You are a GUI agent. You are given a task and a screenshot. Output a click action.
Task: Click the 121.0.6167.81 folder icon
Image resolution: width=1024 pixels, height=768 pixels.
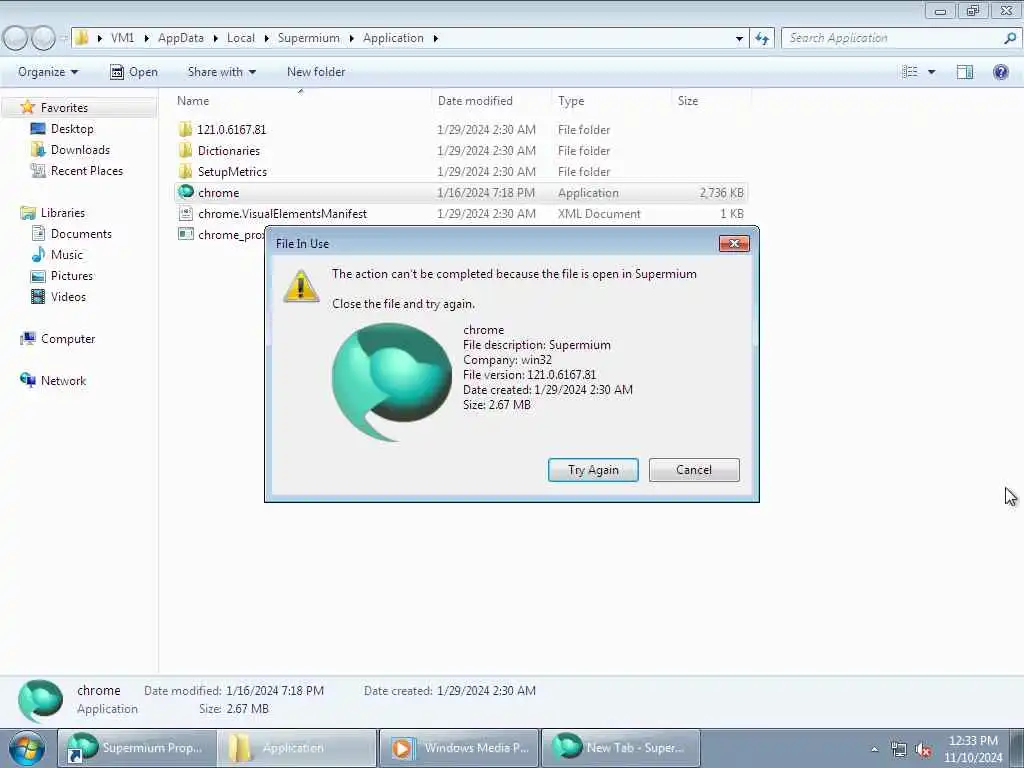pos(185,129)
